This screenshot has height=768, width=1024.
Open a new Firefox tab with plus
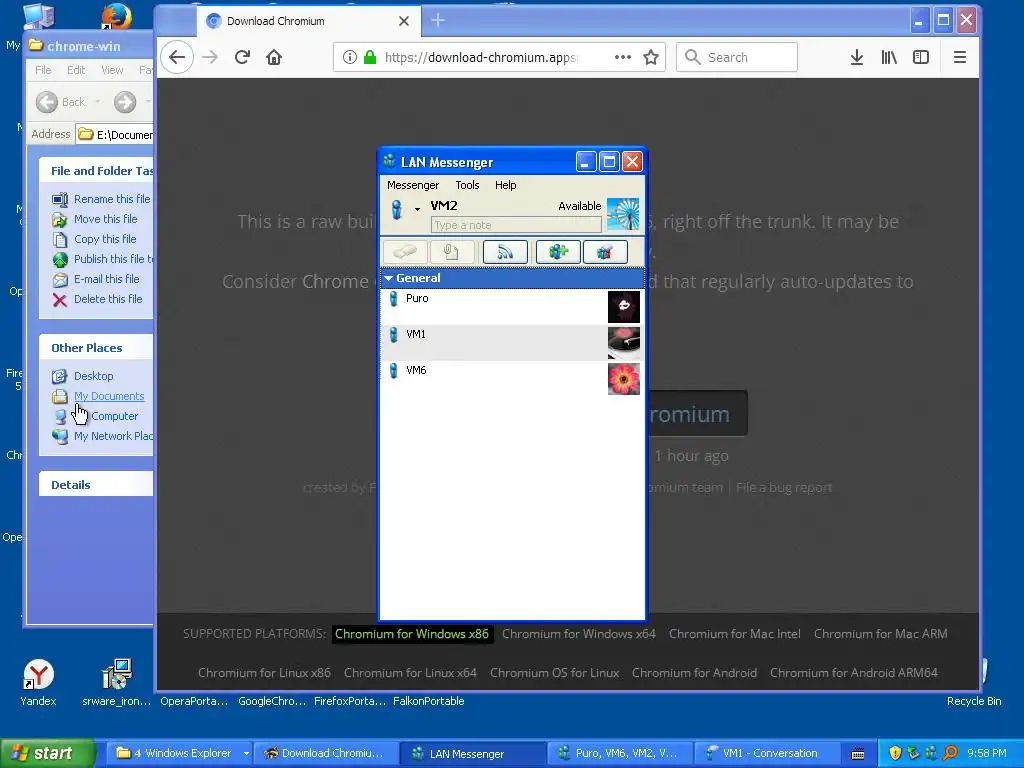438,21
